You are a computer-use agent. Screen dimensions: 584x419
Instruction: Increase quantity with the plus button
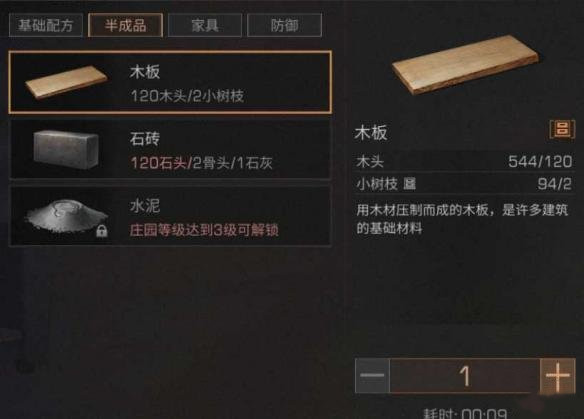point(558,375)
